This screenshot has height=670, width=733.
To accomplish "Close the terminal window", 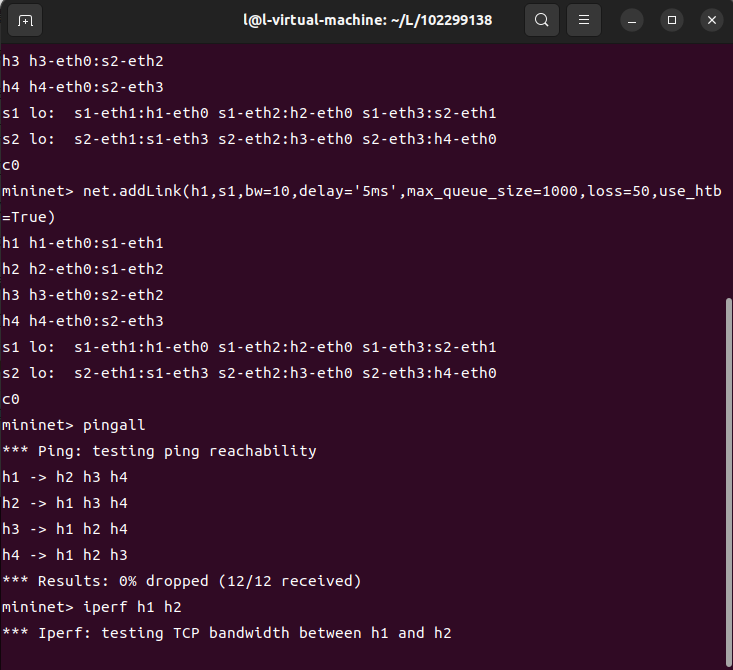I will [710, 20].
